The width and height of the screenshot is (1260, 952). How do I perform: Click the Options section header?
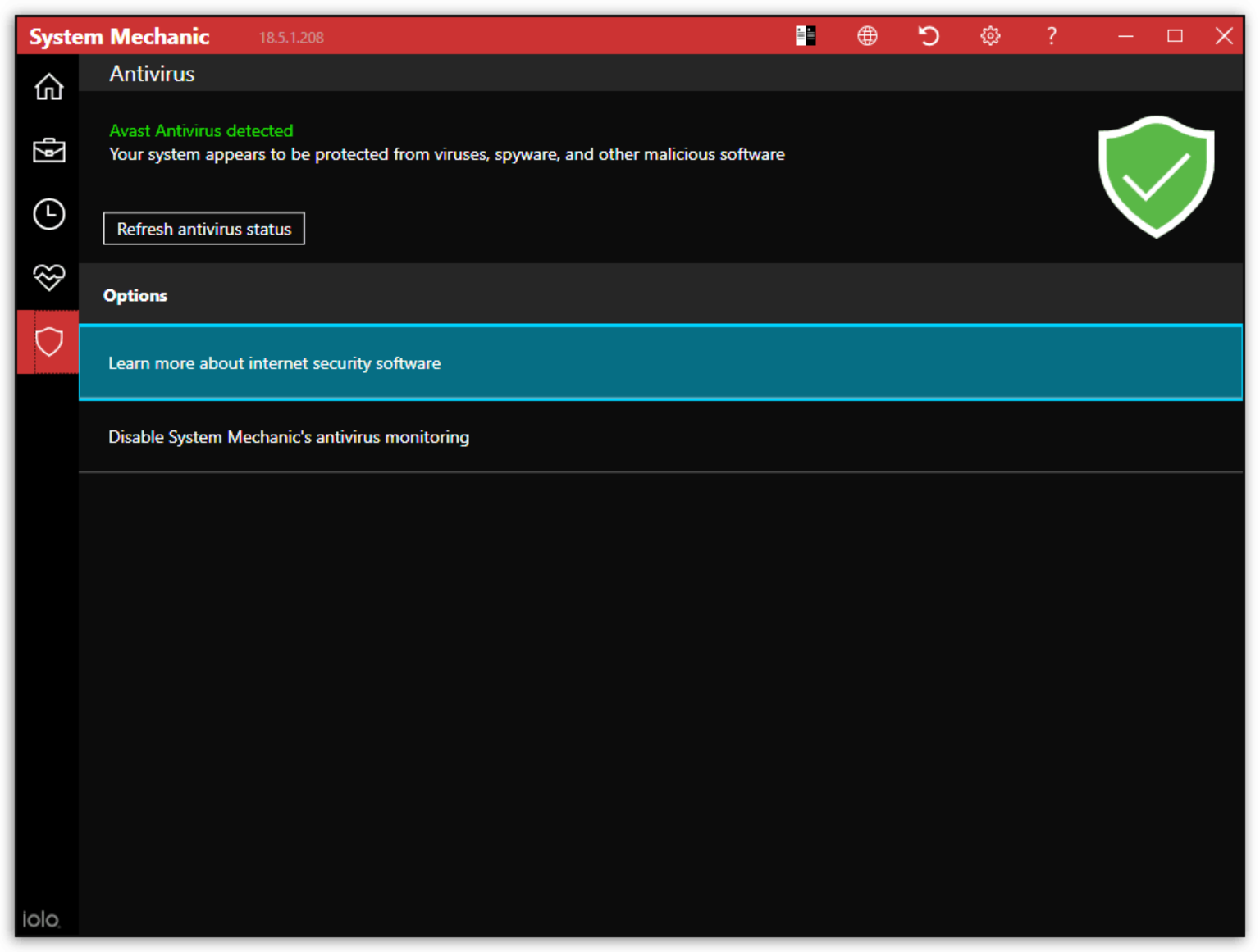click(x=135, y=295)
